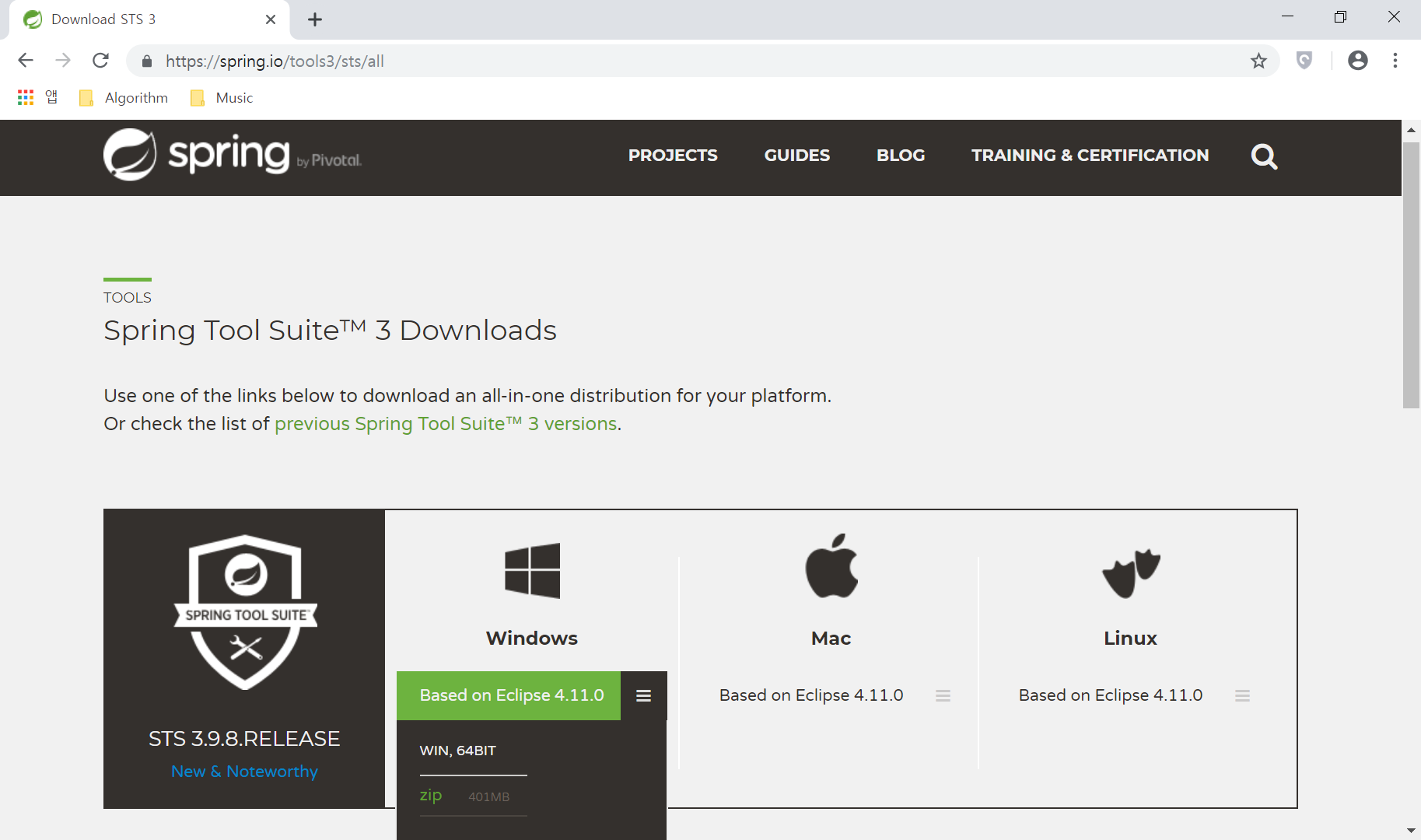This screenshot has height=840, width=1421.
Task: Click the Mac platform heading
Action: 831,639
